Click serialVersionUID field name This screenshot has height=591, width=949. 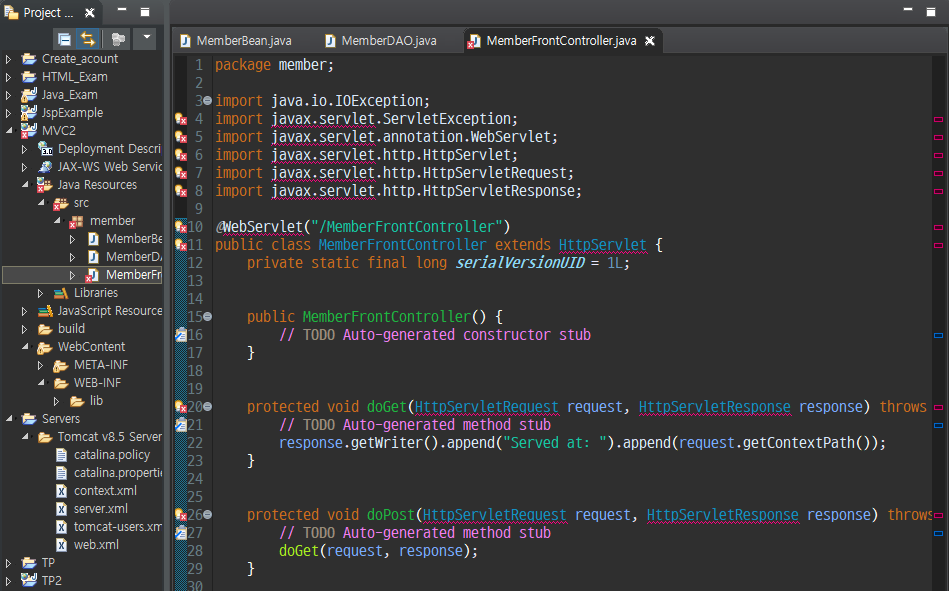pyautogui.click(x=520, y=263)
